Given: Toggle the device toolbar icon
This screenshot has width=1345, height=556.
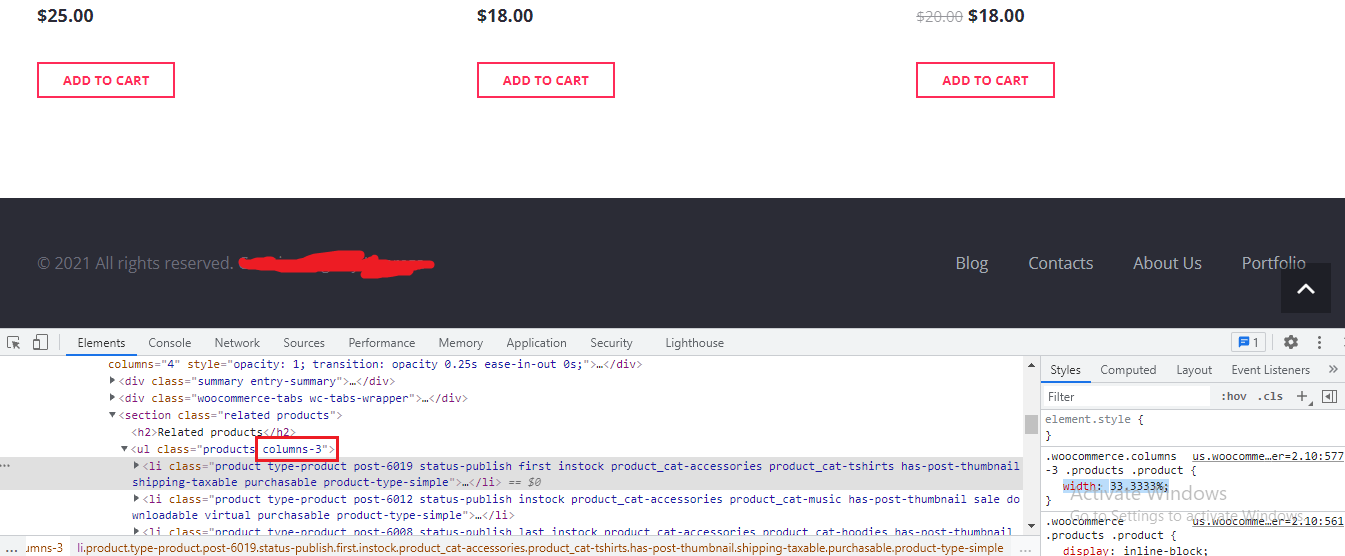Looking at the screenshot, I should pos(40,342).
